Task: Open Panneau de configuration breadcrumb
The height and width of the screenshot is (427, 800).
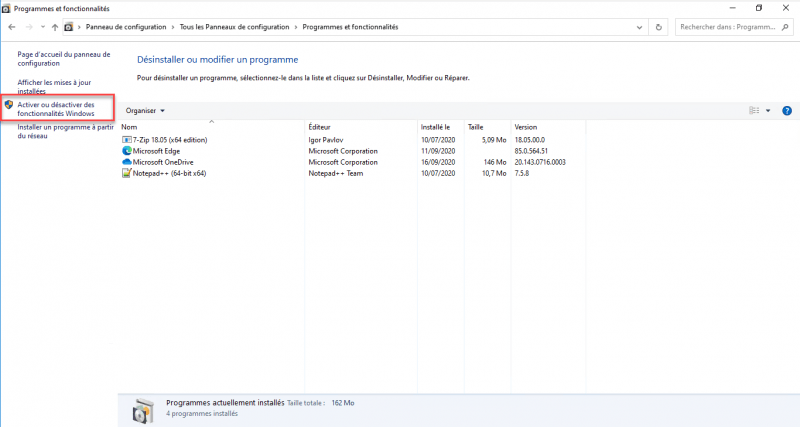Action: [x=126, y=27]
